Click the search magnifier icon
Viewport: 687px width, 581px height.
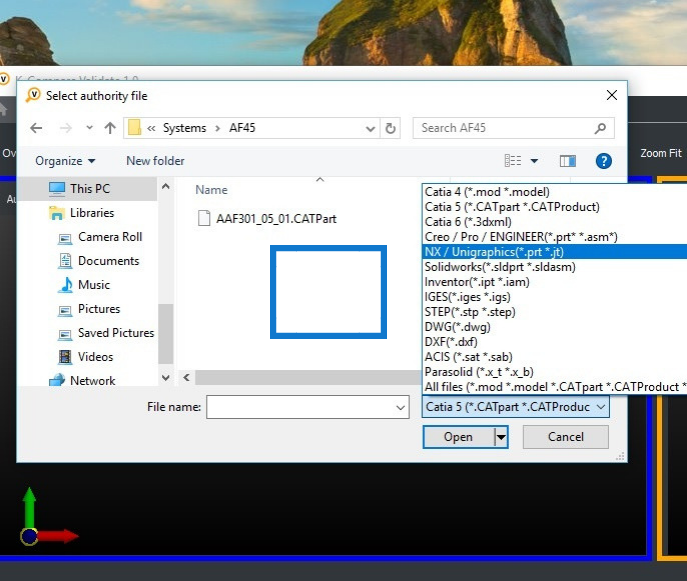click(x=600, y=128)
